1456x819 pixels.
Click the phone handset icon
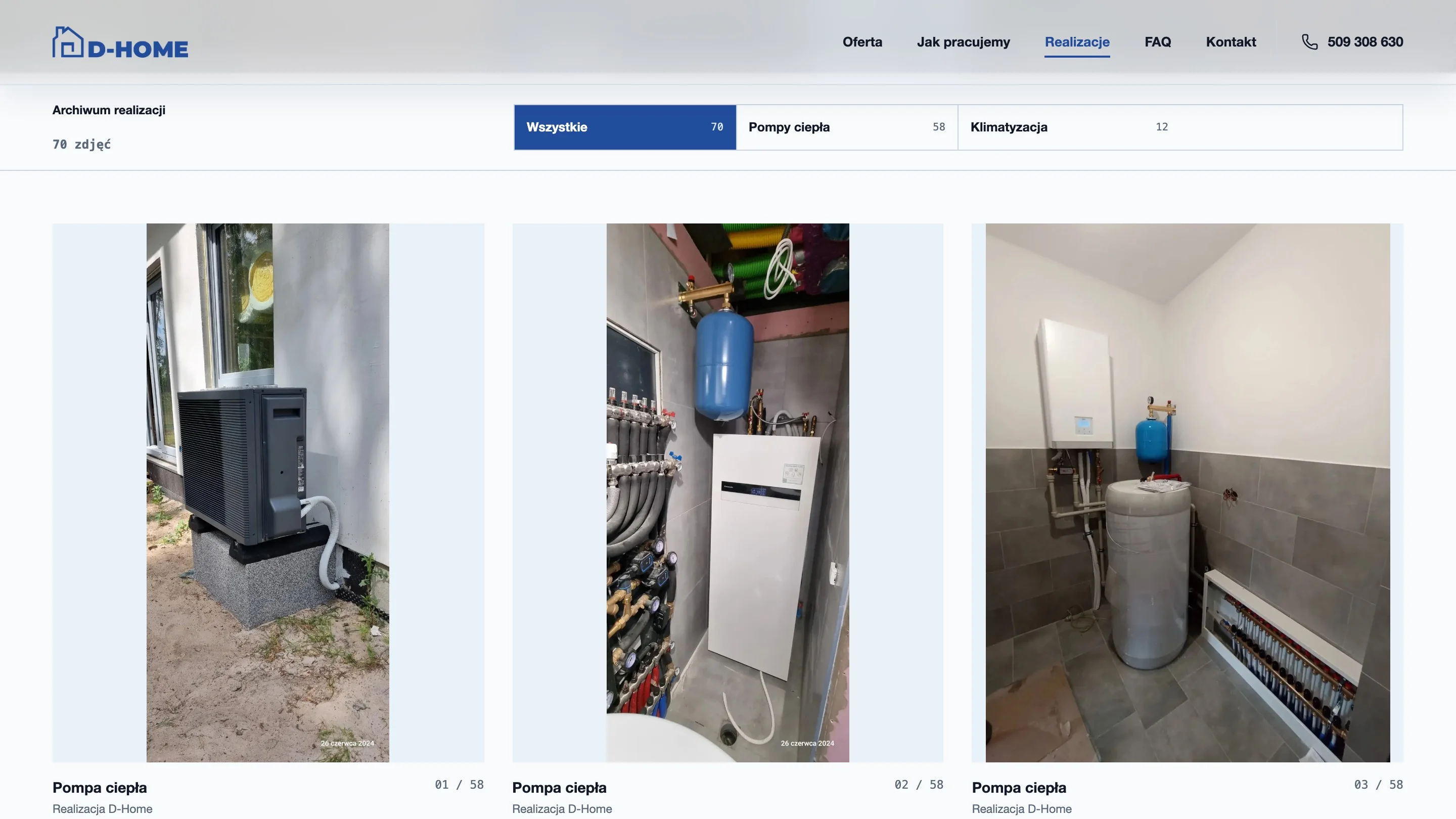click(x=1309, y=42)
